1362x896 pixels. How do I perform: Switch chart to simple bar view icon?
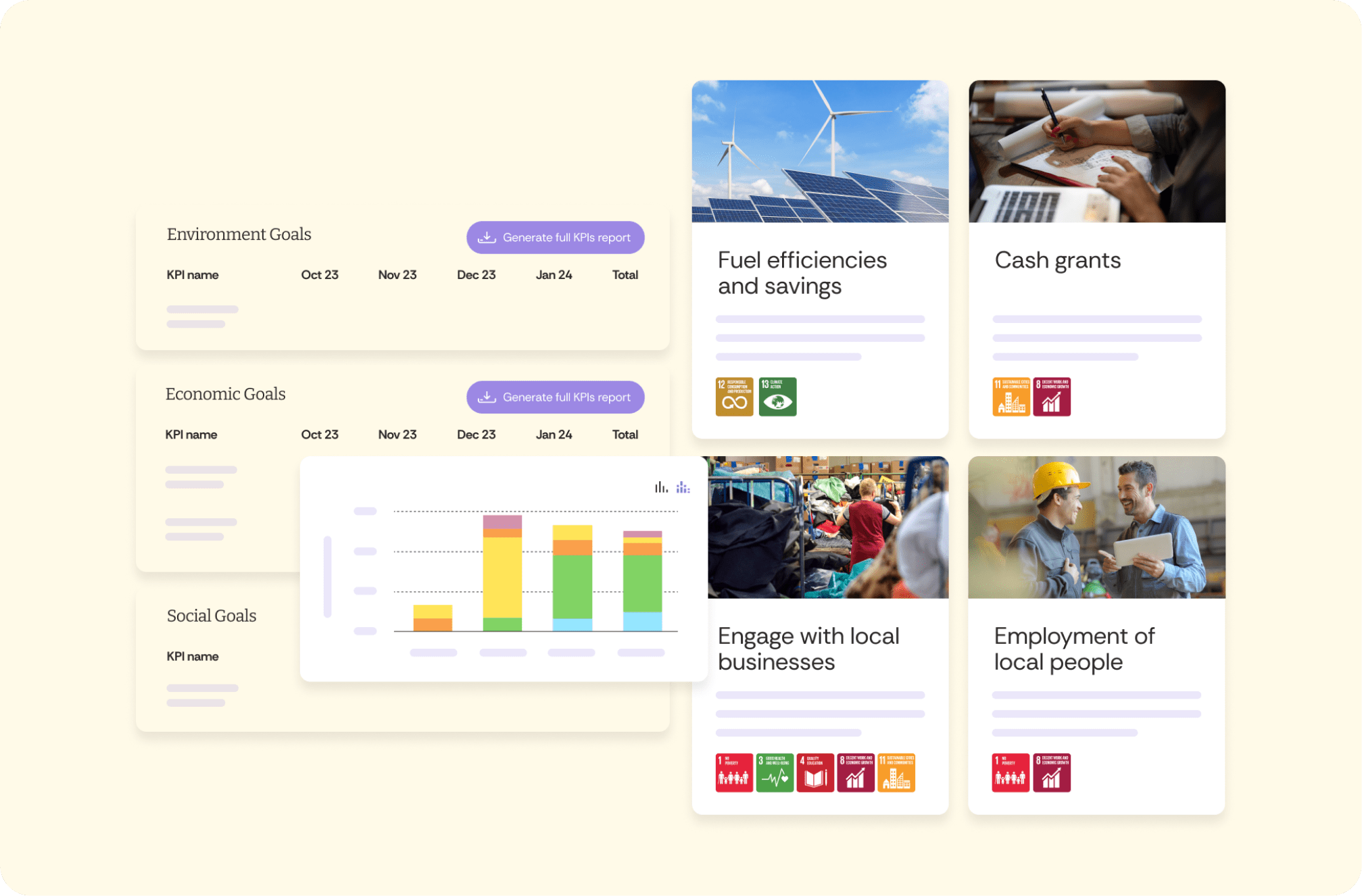660,487
